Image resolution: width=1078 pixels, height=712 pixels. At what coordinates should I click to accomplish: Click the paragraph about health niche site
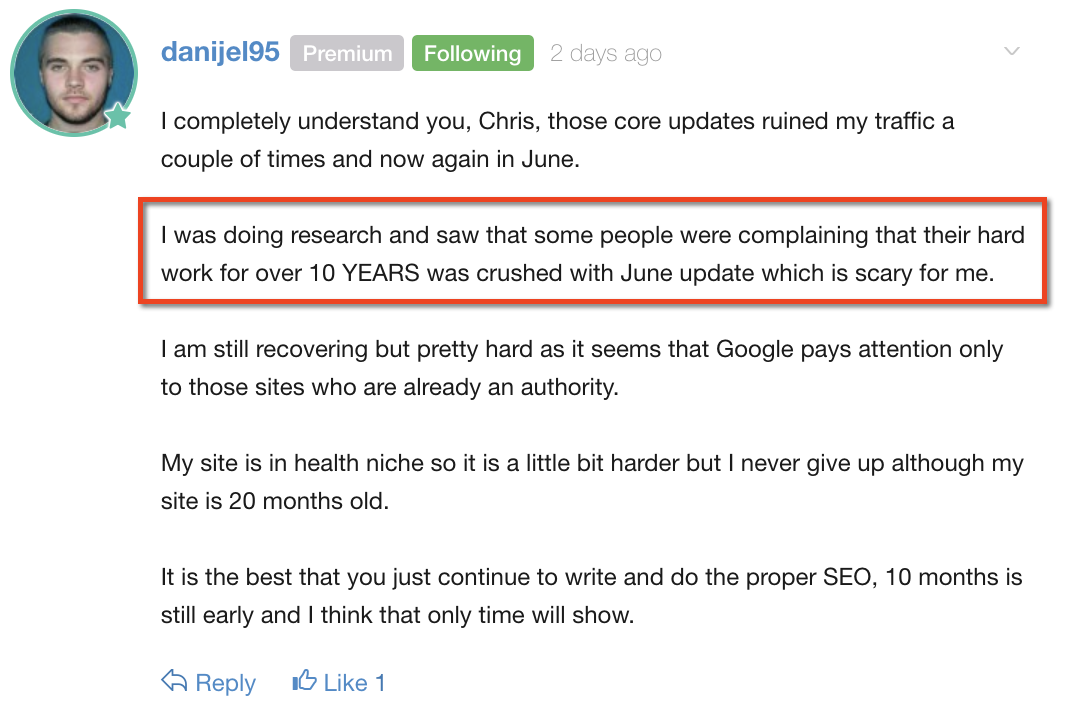click(593, 482)
